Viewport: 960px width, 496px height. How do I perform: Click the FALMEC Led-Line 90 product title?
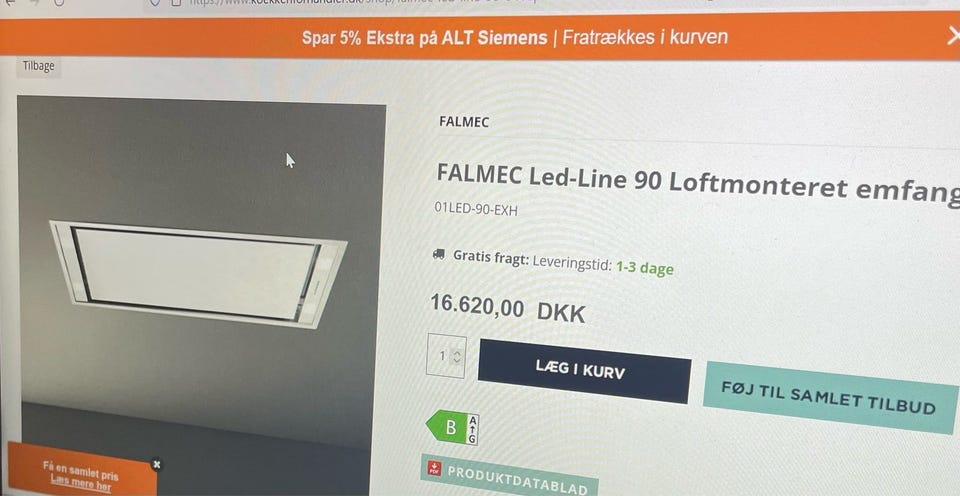(x=697, y=184)
